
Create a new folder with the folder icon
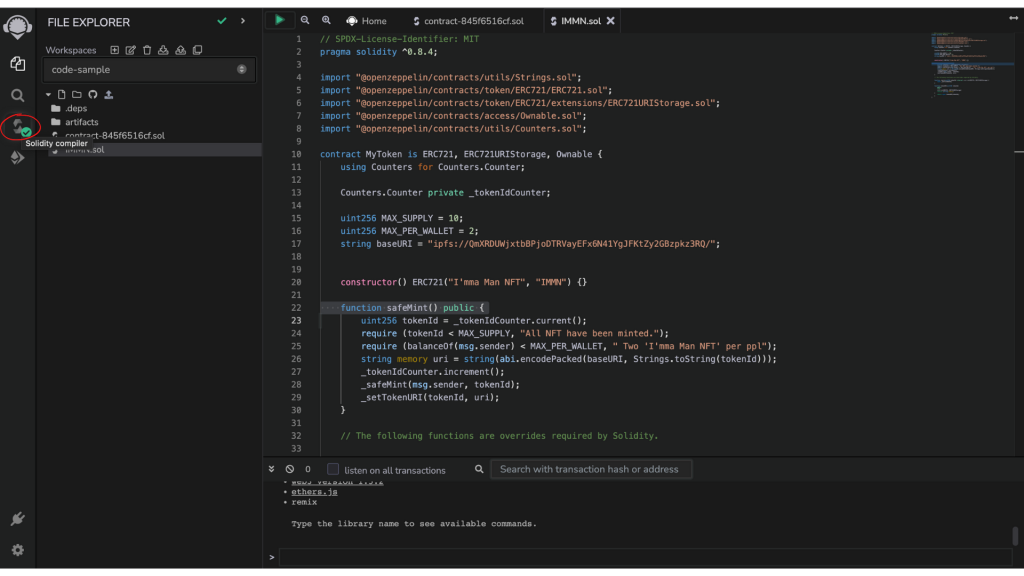(x=77, y=95)
